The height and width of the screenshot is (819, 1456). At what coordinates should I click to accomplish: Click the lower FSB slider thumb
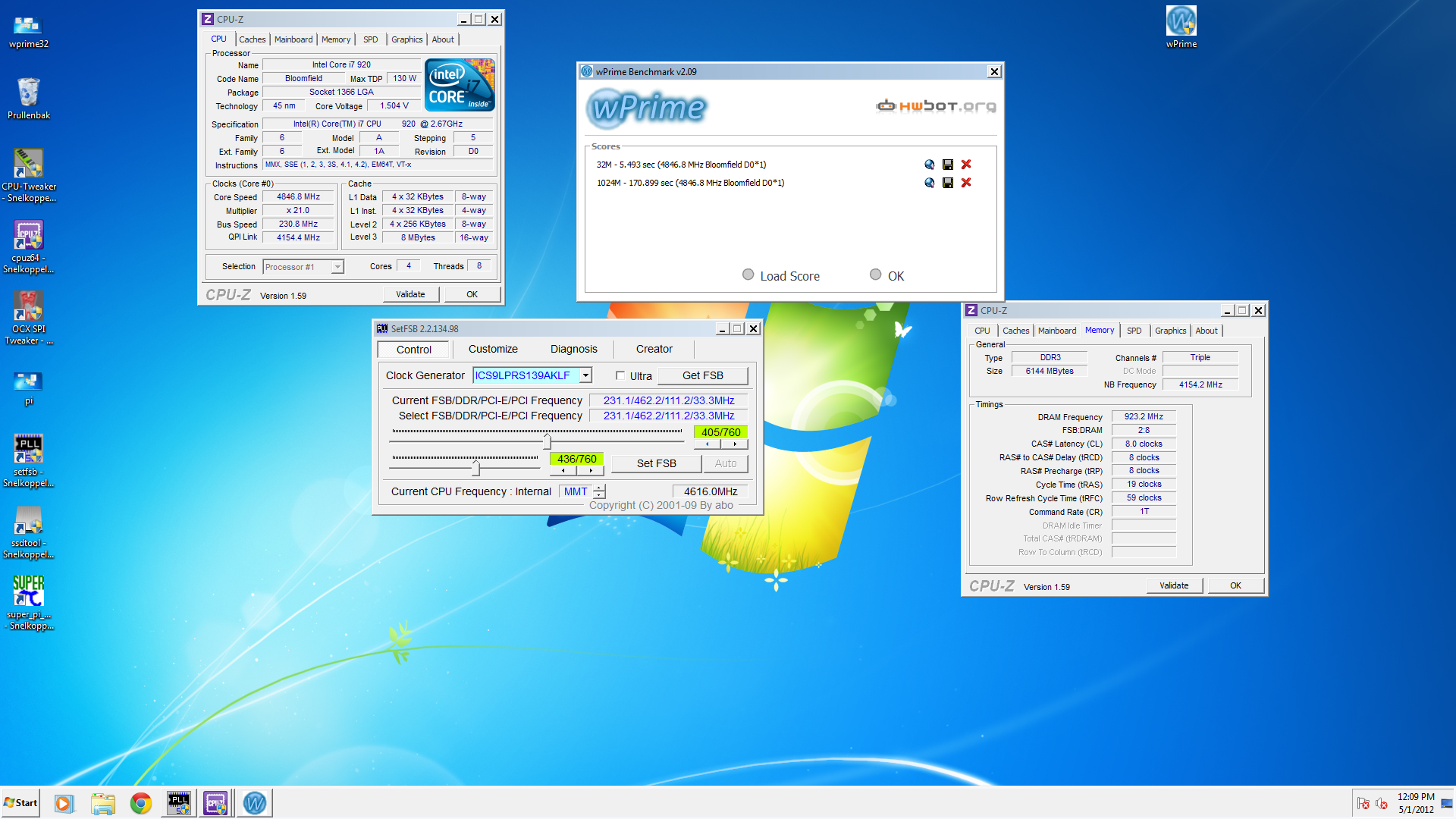point(475,468)
